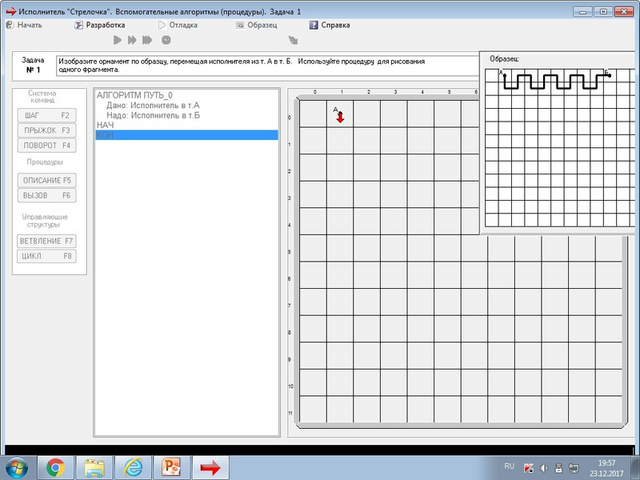Image resolution: width=640 pixels, height=480 pixels.
Task: Click the Начать icon in menu bar
Action: (10, 25)
